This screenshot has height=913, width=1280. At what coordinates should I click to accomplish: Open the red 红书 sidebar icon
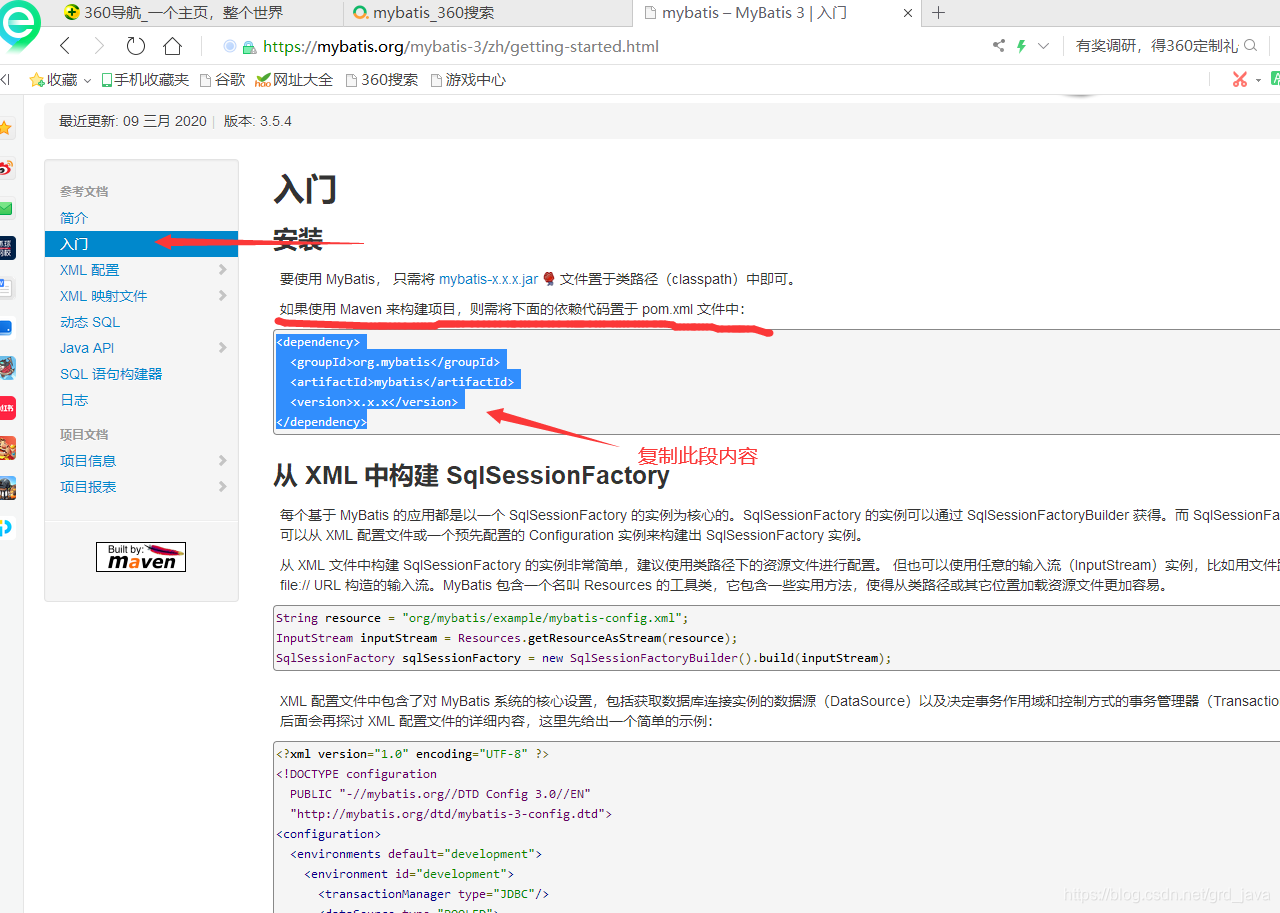coord(7,407)
